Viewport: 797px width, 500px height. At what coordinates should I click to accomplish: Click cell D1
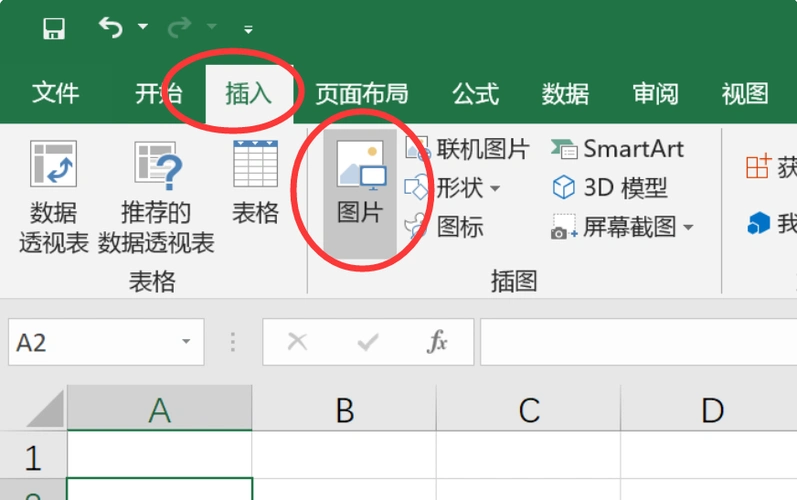pos(709,454)
